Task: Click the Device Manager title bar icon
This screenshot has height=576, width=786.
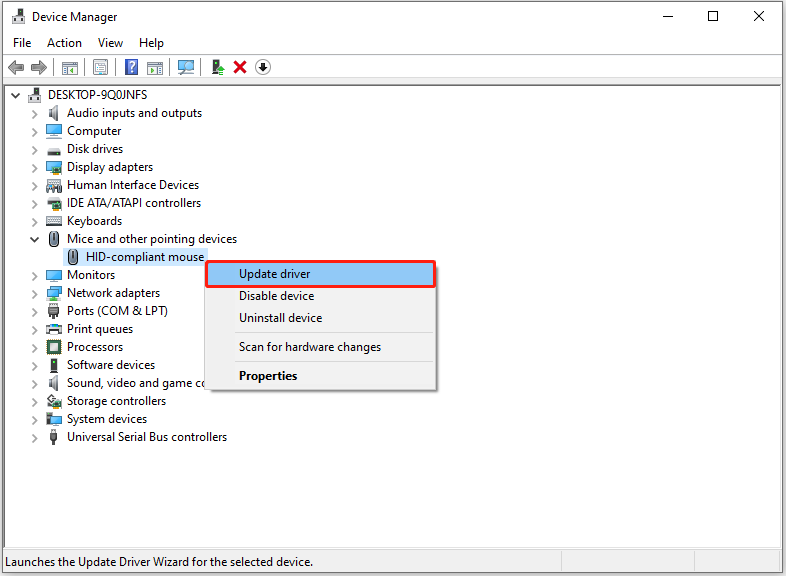Action: point(19,17)
